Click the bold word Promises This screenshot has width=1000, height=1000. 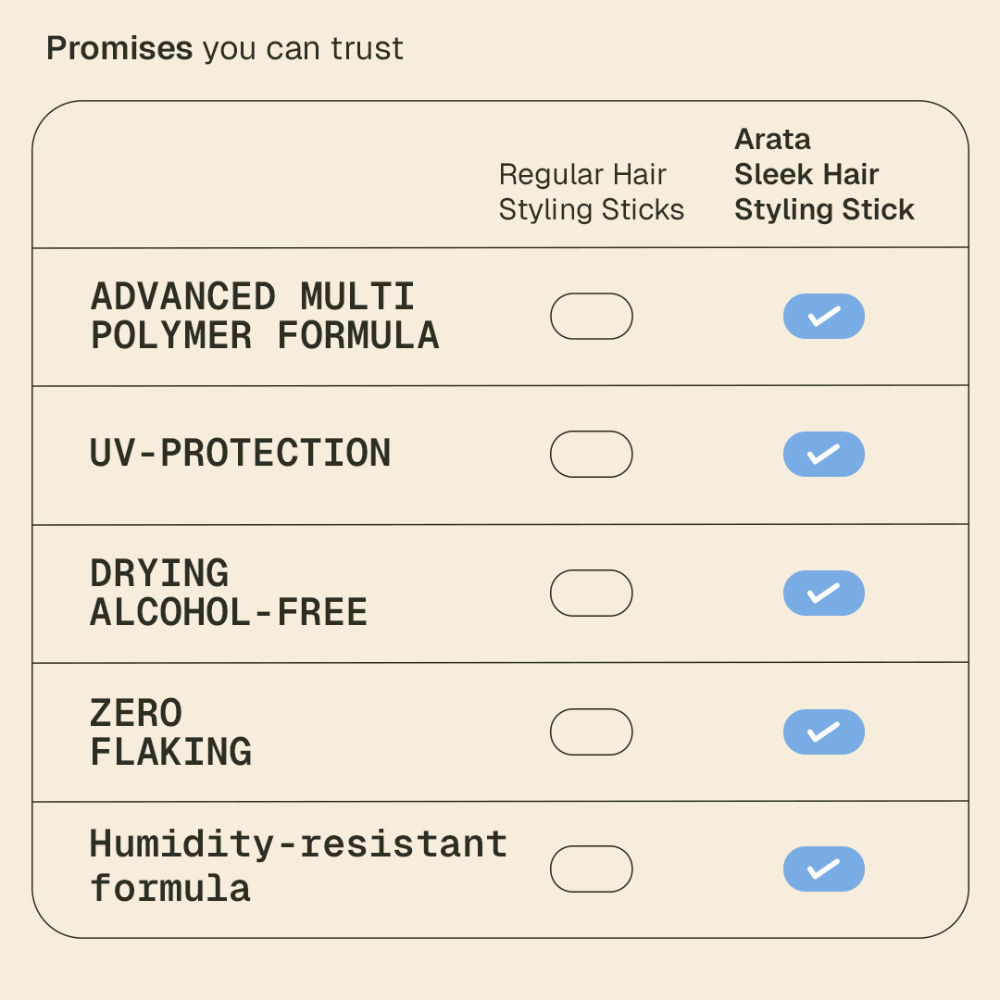tap(119, 48)
